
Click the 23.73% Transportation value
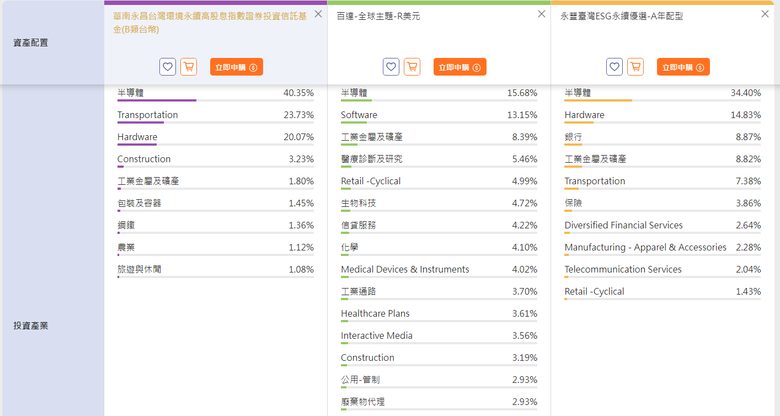tap(298, 115)
